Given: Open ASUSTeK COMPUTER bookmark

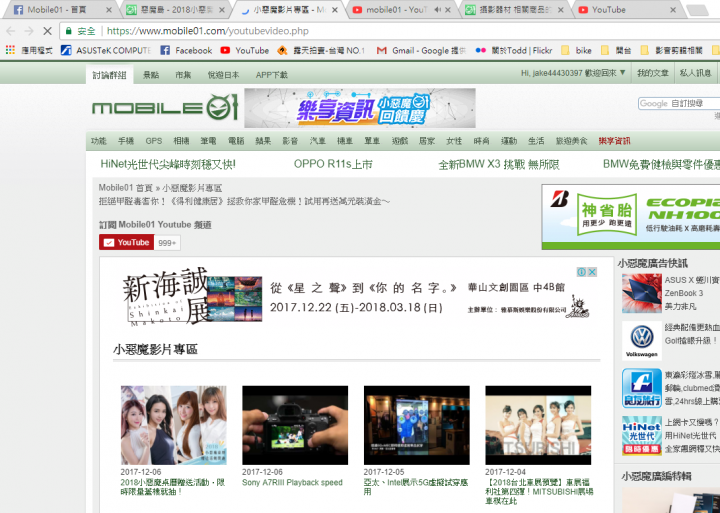Looking at the screenshot, I should point(106,51).
